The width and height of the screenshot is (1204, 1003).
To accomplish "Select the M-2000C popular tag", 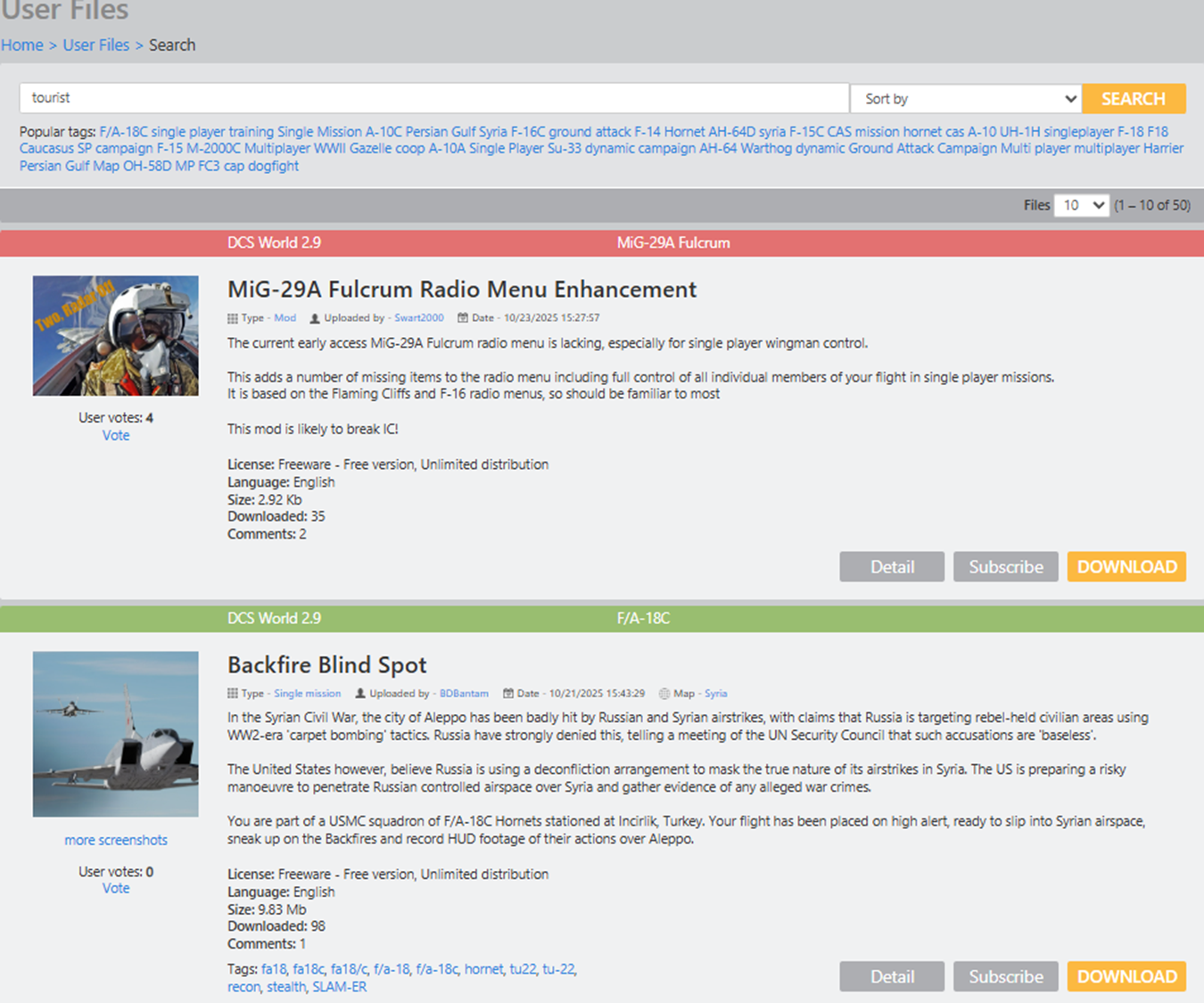I will [x=213, y=149].
